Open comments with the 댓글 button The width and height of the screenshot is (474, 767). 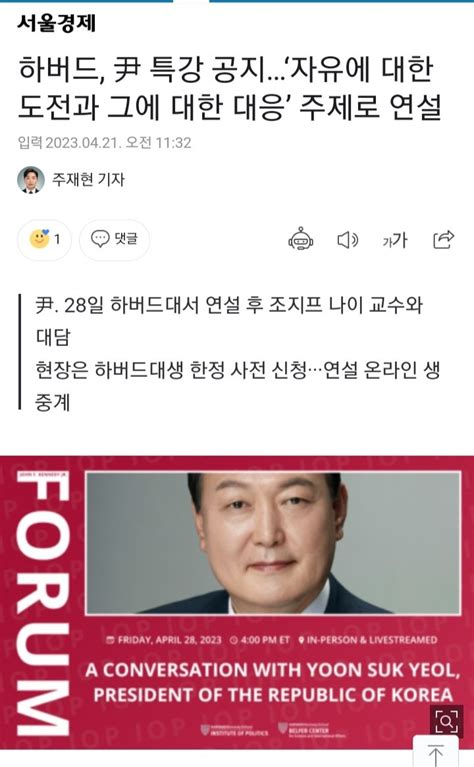[114, 239]
